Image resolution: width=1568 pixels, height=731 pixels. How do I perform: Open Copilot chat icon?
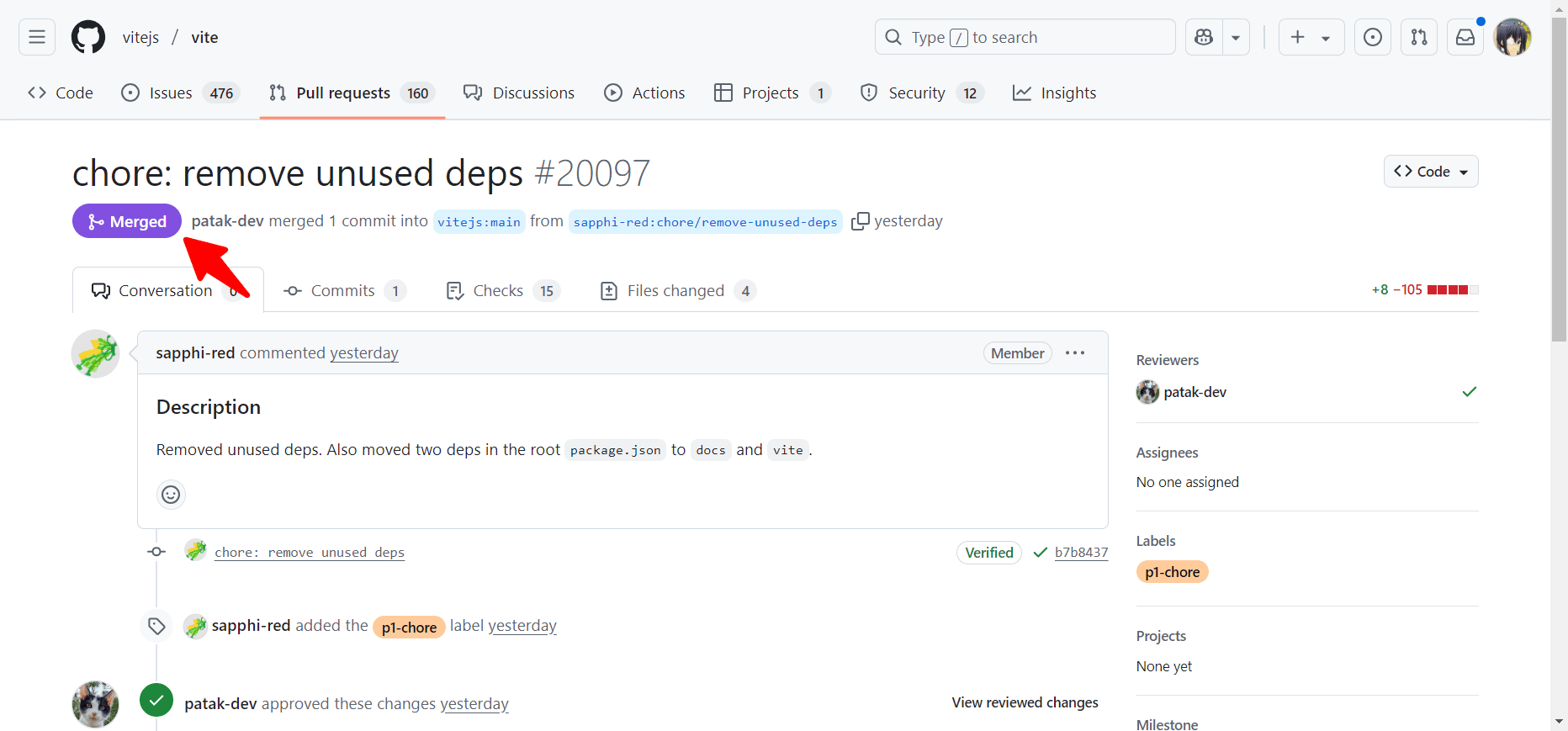(x=1204, y=37)
